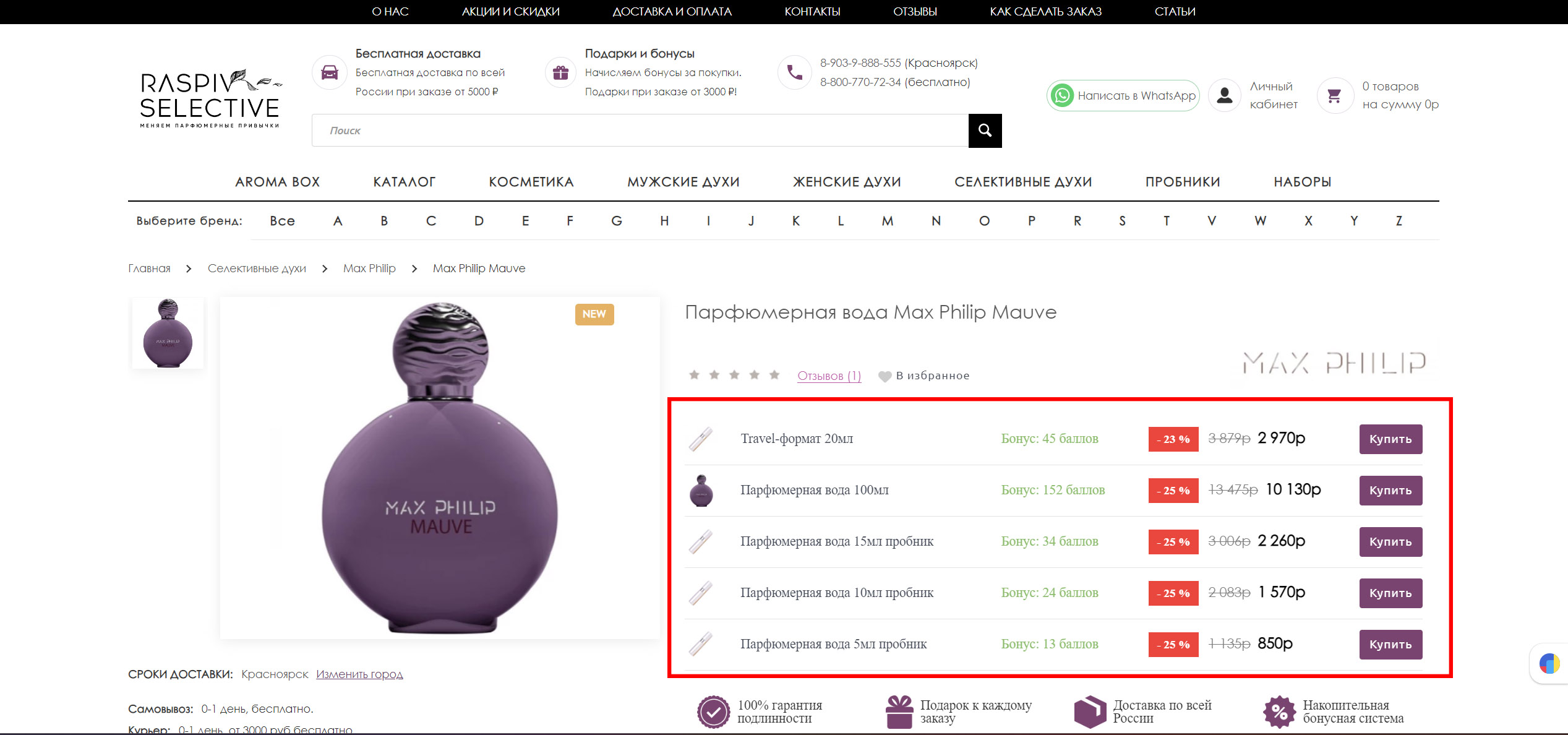Viewport: 1568px width, 735px height.
Task: Add to favorites with heart icon
Action: click(x=885, y=376)
